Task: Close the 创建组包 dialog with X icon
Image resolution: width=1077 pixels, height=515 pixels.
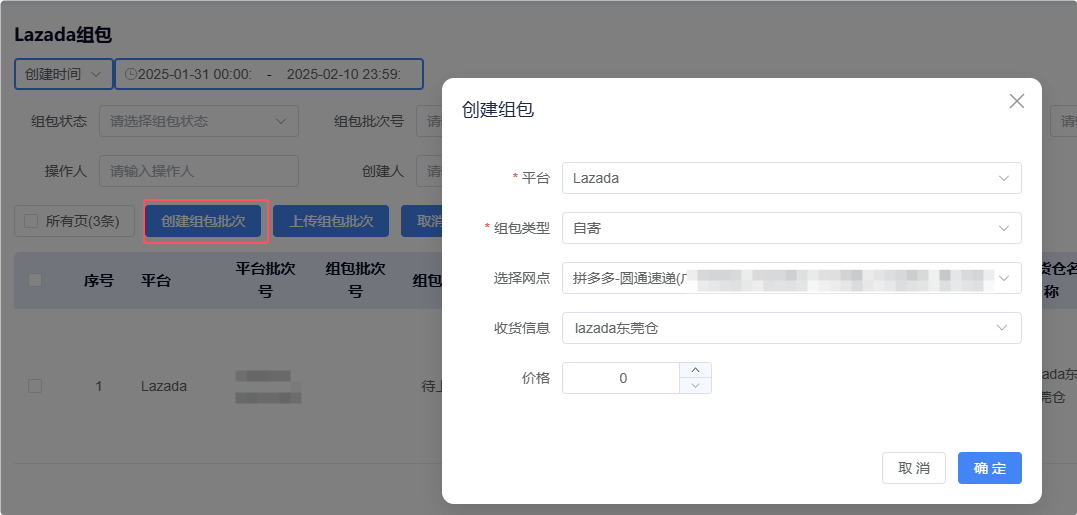Action: click(x=1017, y=101)
